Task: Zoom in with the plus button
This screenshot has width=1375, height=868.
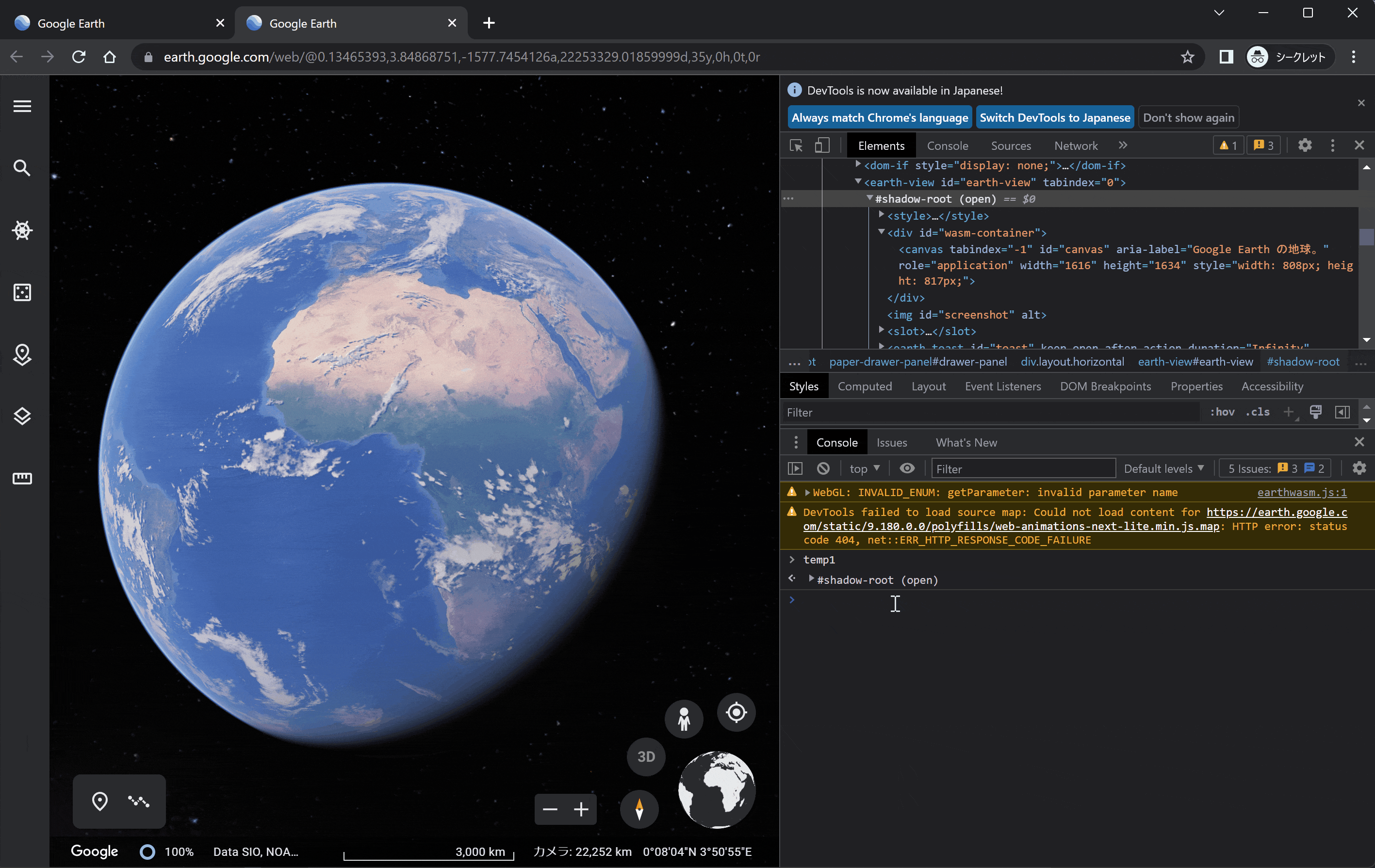Action: click(x=581, y=809)
